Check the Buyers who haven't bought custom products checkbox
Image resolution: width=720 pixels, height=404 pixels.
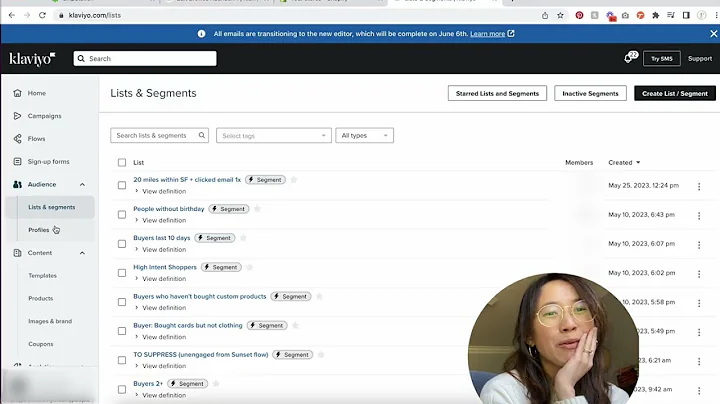(x=122, y=302)
